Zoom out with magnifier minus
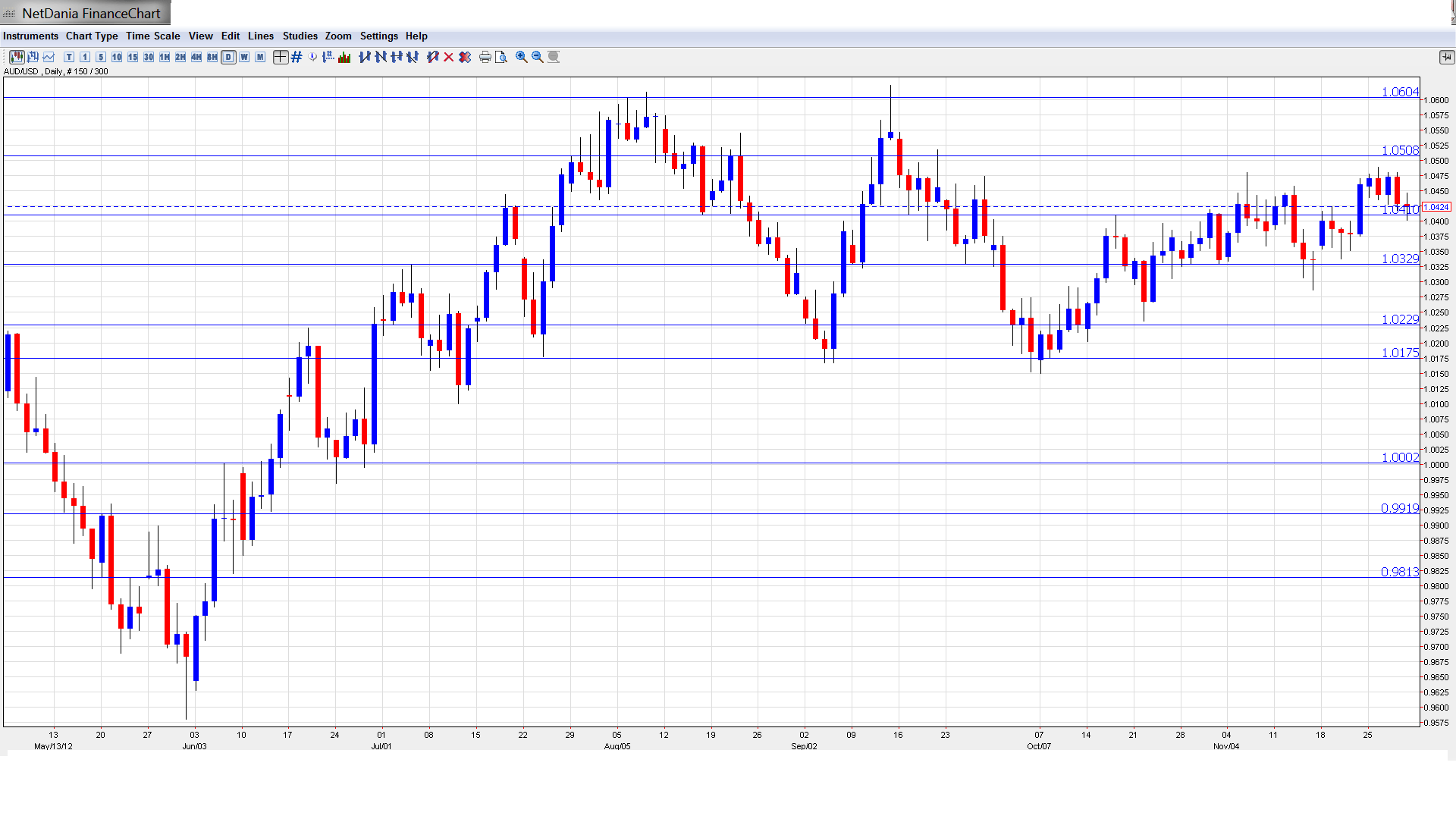Viewport: 1456px width, 819px height. click(537, 57)
